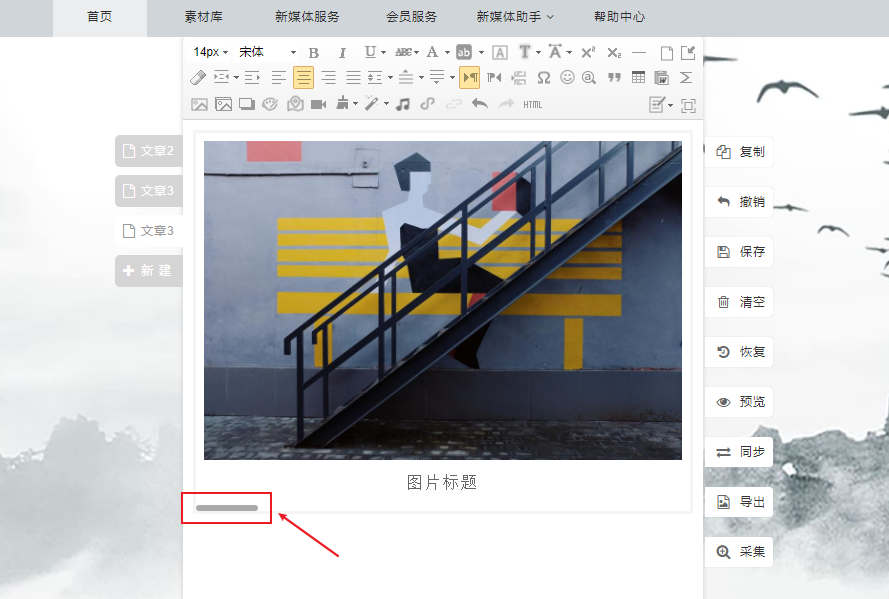
Task: Click the first-line indent icon
Action: pos(221,77)
